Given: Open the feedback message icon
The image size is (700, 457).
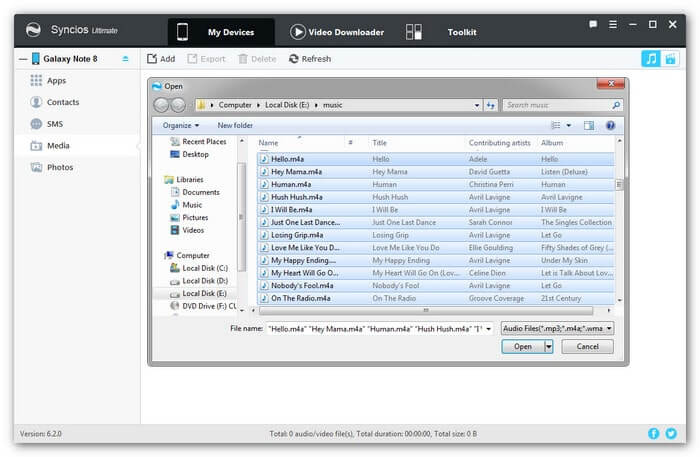Looking at the screenshot, I should tap(593, 24).
